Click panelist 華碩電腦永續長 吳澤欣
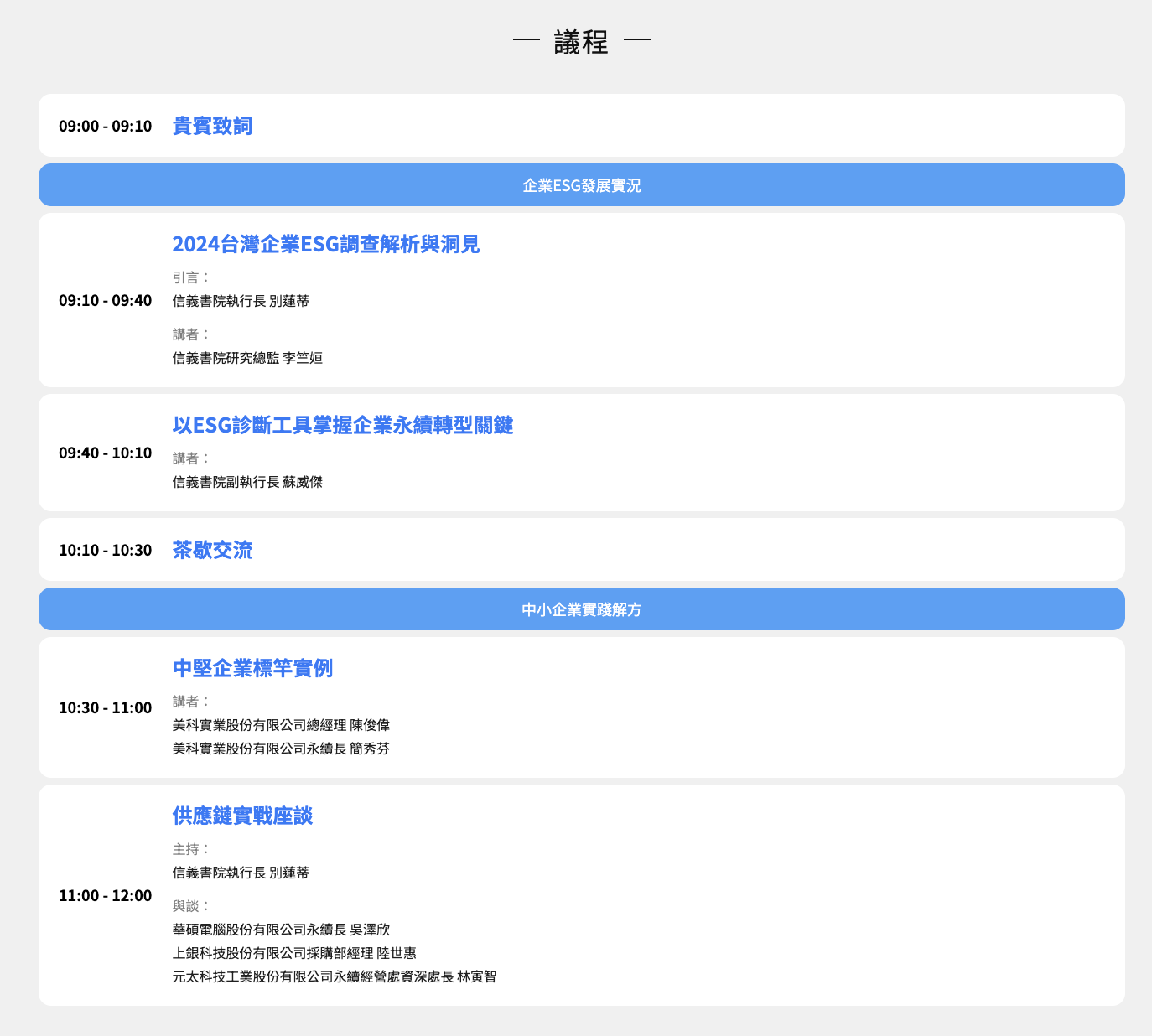1152x1036 pixels. coord(281,930)
